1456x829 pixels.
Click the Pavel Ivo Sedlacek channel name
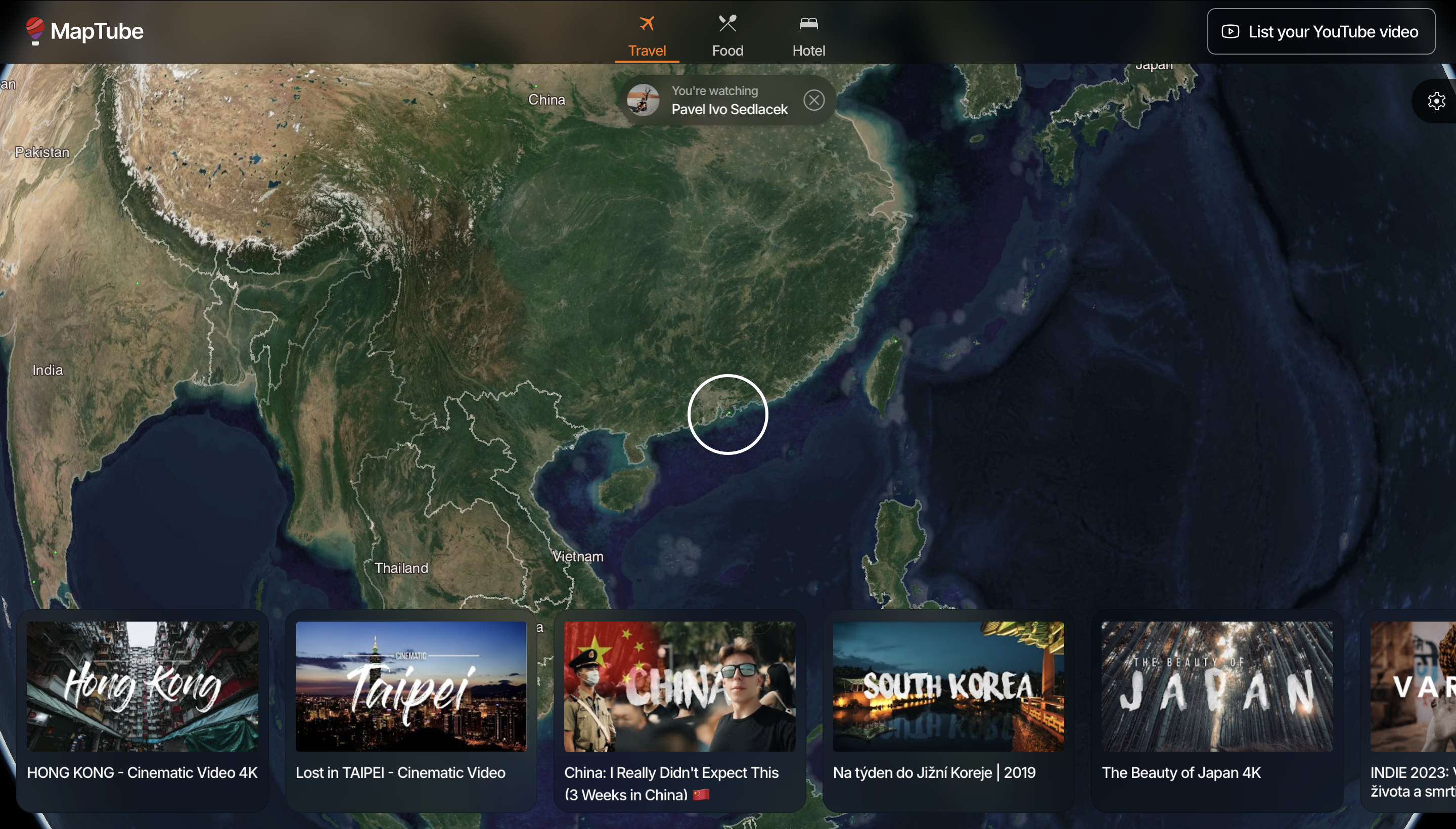(x=730, y=109)
